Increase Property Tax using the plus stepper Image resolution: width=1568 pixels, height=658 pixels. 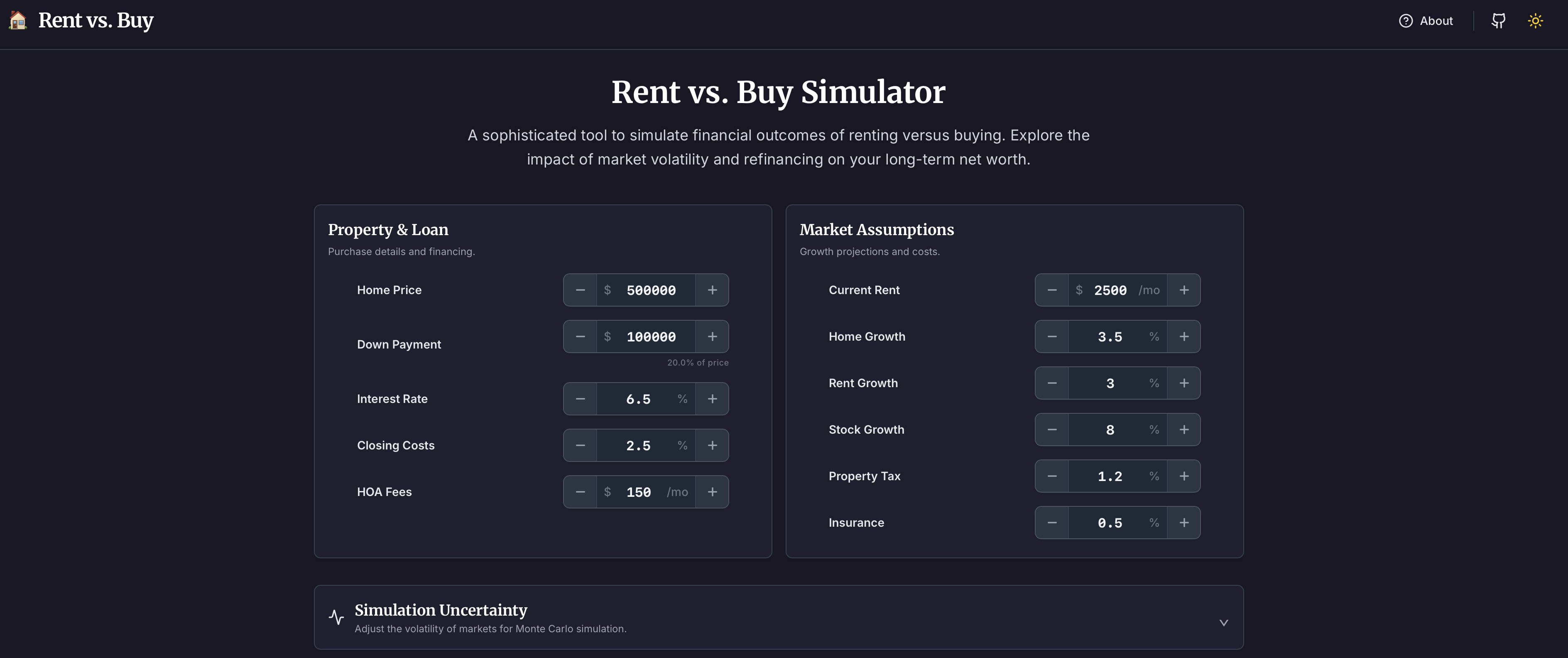[x=1184, y=476]
